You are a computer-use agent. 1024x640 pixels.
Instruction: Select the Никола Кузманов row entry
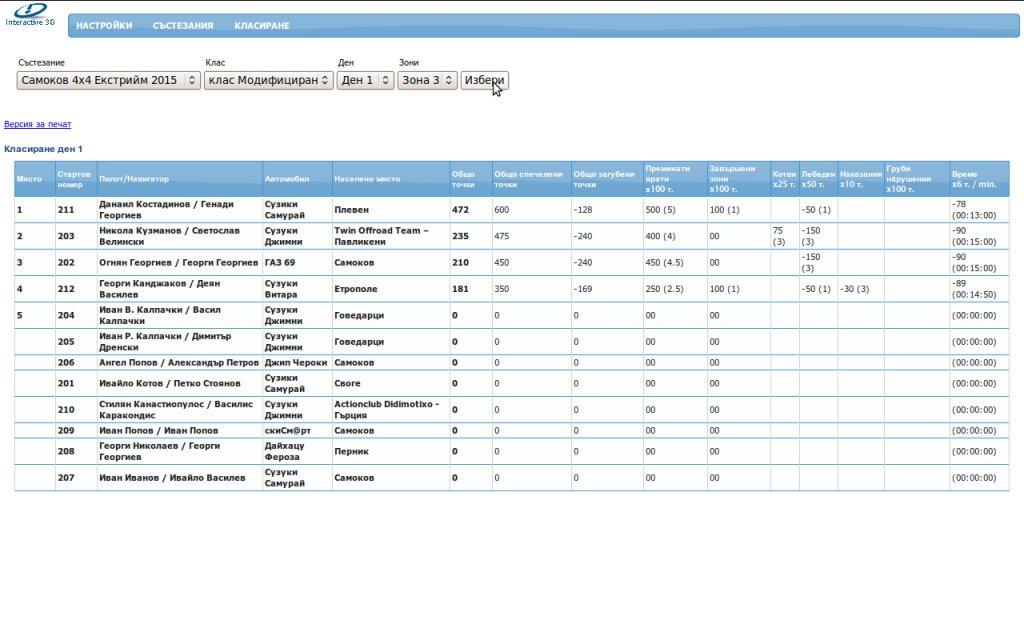166,236
